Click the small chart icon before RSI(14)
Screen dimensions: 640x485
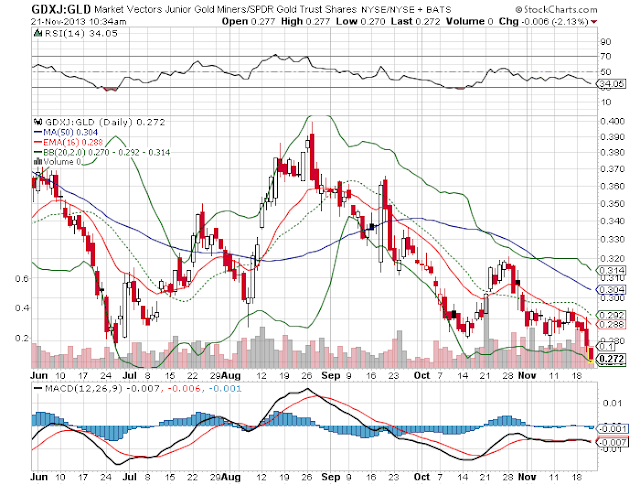[38, 33]
